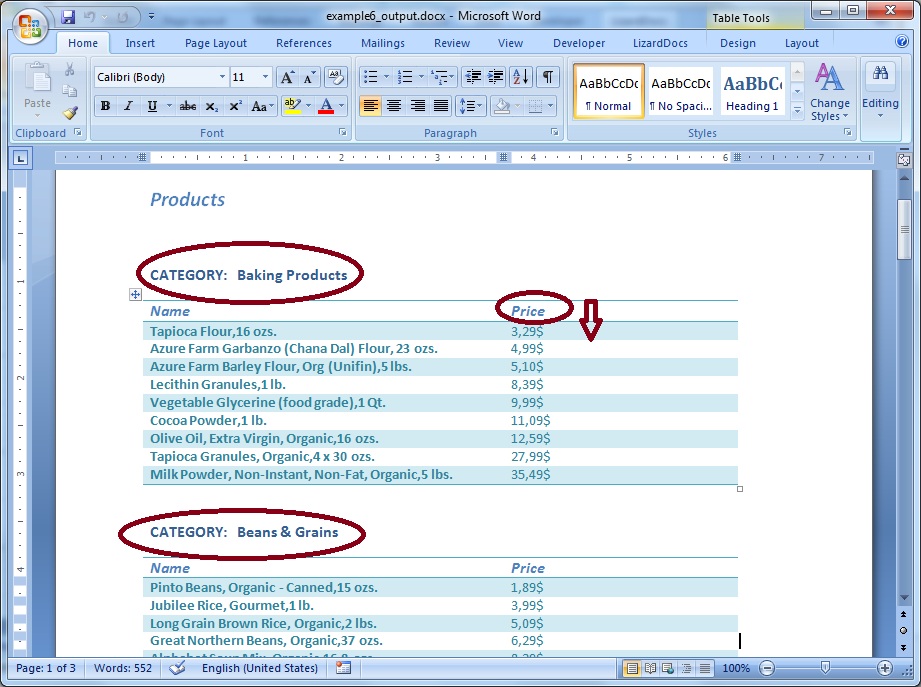Click the table move handle icon

pos(135,295)
